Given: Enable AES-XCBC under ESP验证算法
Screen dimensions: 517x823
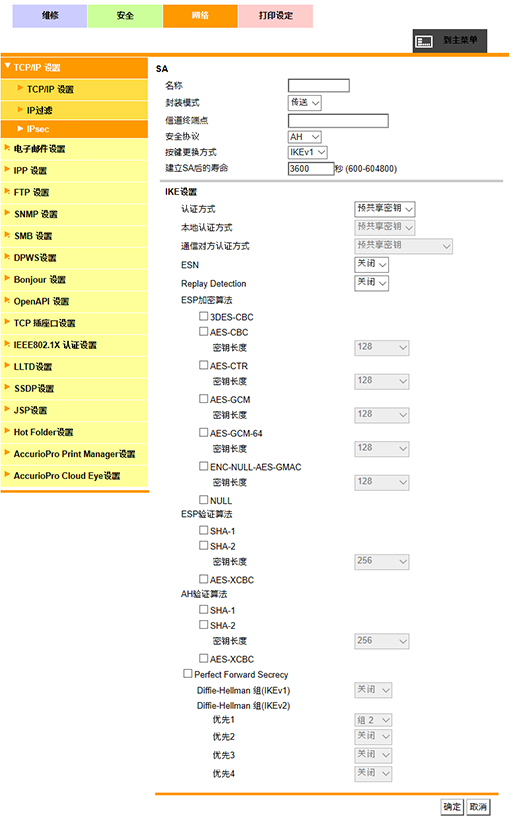Looking at the screenshot, I should [x=204, y=579].
